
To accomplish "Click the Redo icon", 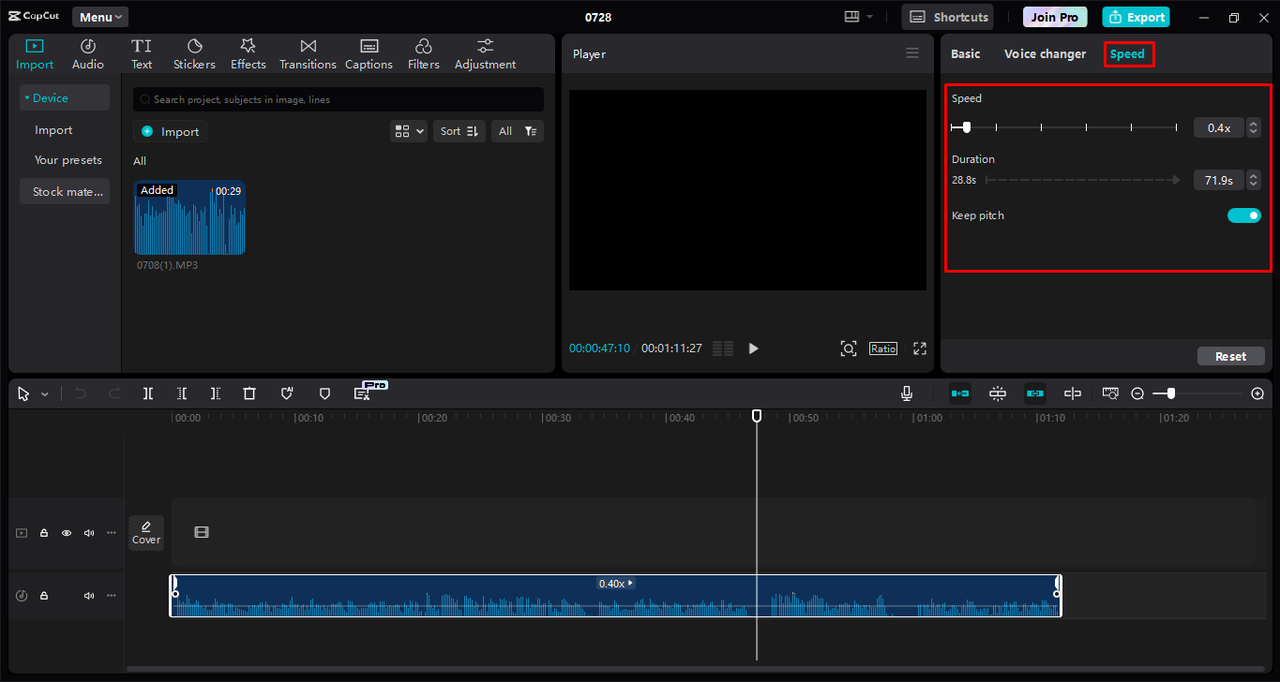I will point(114,394).
